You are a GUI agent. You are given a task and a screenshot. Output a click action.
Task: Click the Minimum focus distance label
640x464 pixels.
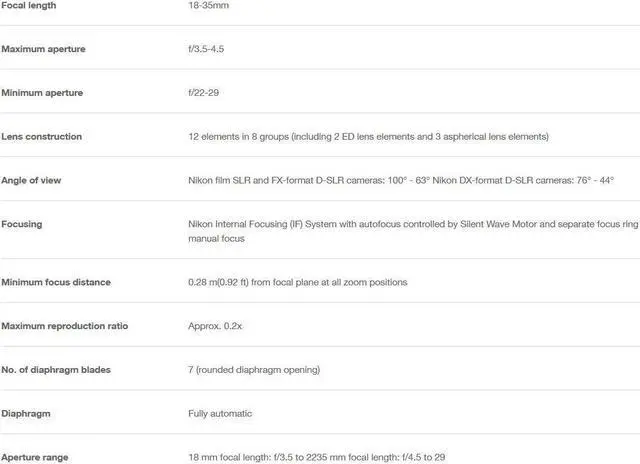pos(56,282)
